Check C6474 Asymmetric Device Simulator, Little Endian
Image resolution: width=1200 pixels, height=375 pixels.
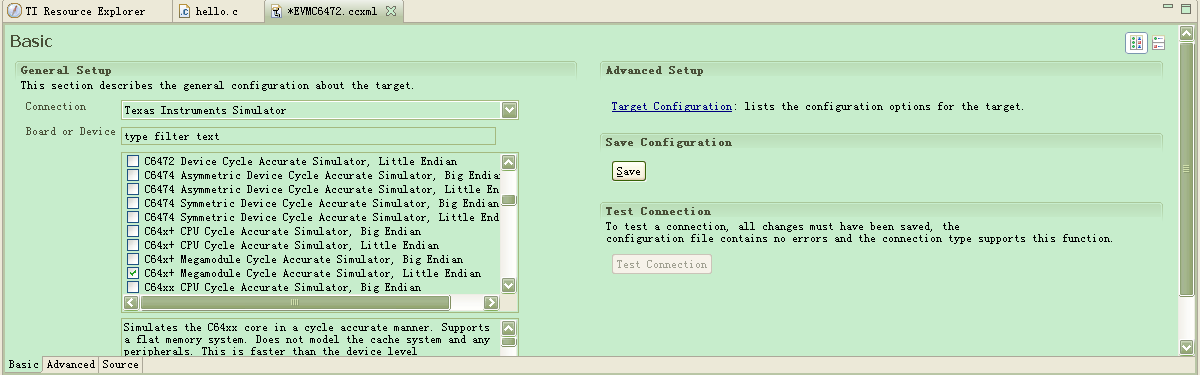(132, 189)
